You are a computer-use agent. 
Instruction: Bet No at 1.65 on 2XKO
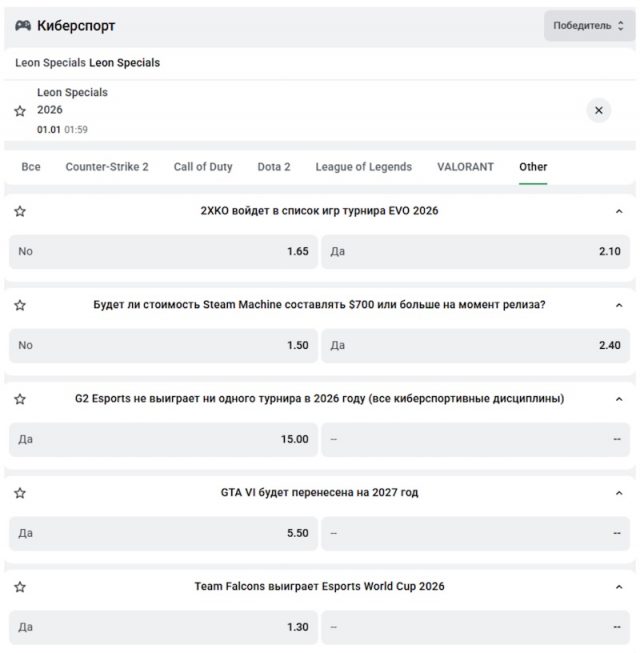163,252
